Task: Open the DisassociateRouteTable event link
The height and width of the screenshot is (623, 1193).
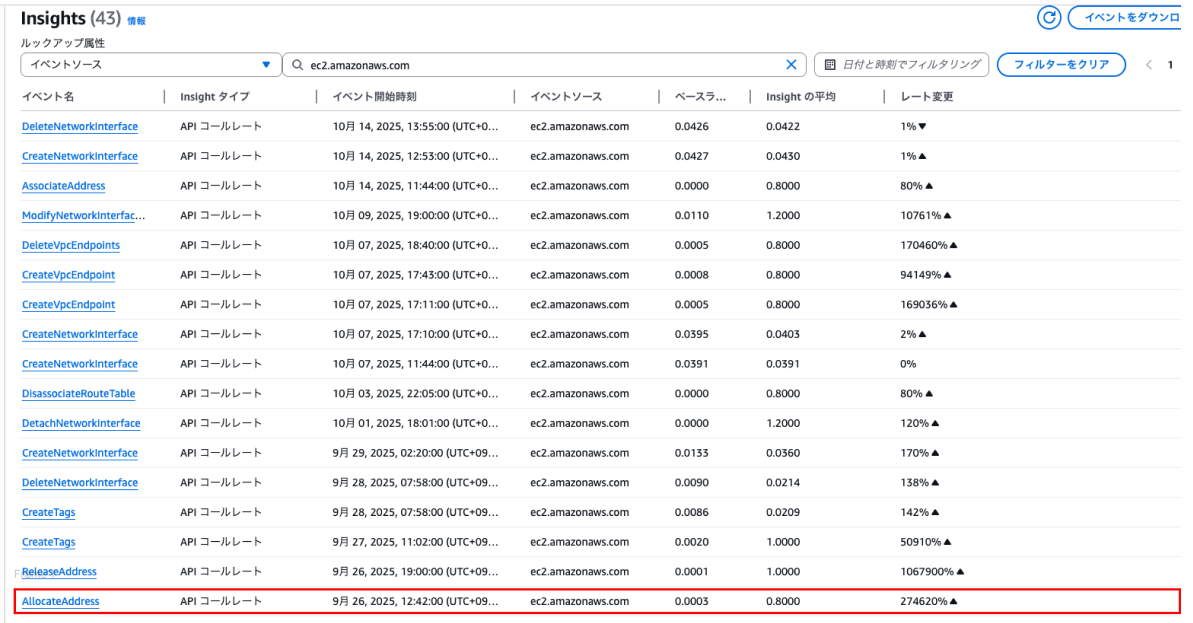Action: point(79,393)
